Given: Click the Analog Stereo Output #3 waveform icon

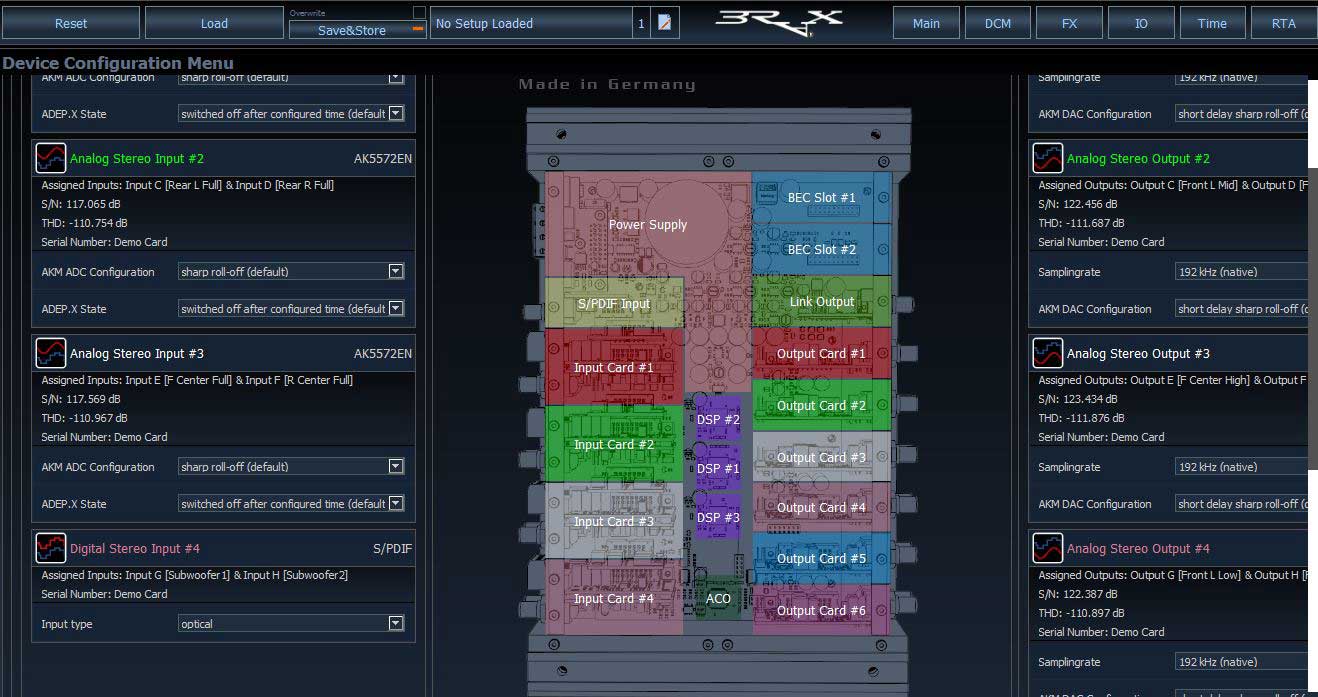Looking at the screenshot, I should coord(1048,353).
